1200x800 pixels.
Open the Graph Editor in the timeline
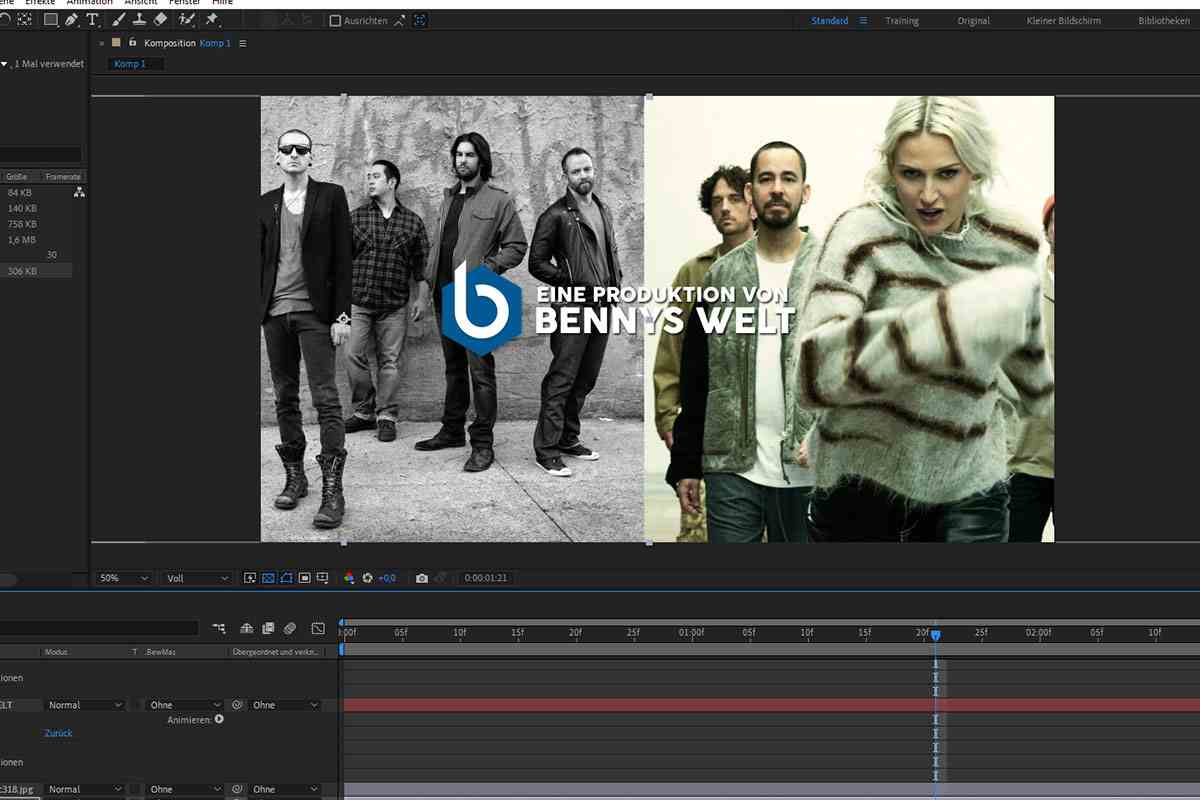tap(318, 629)
